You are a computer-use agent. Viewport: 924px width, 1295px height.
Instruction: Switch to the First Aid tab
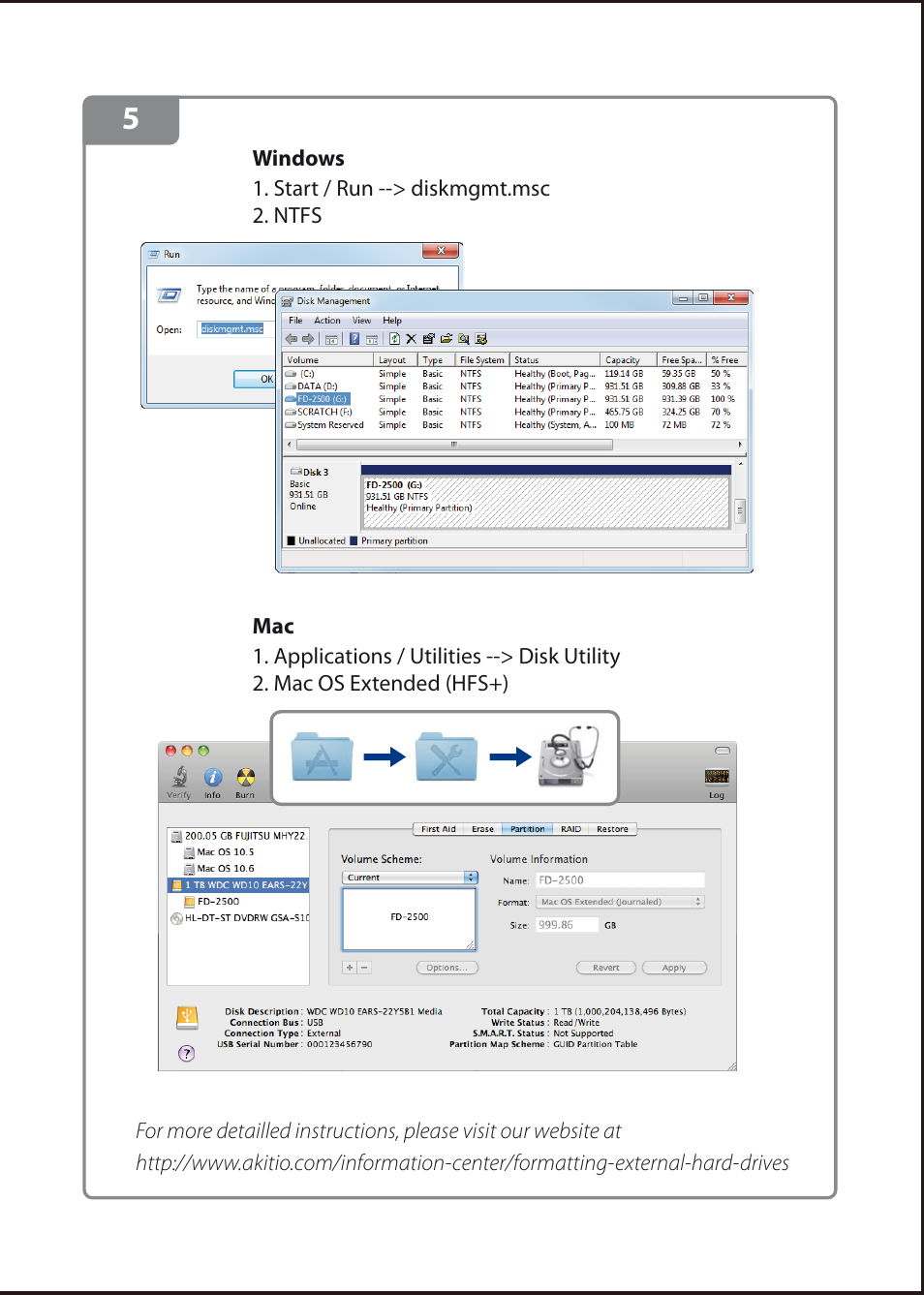pyautogui.click(x=438, y=829)
